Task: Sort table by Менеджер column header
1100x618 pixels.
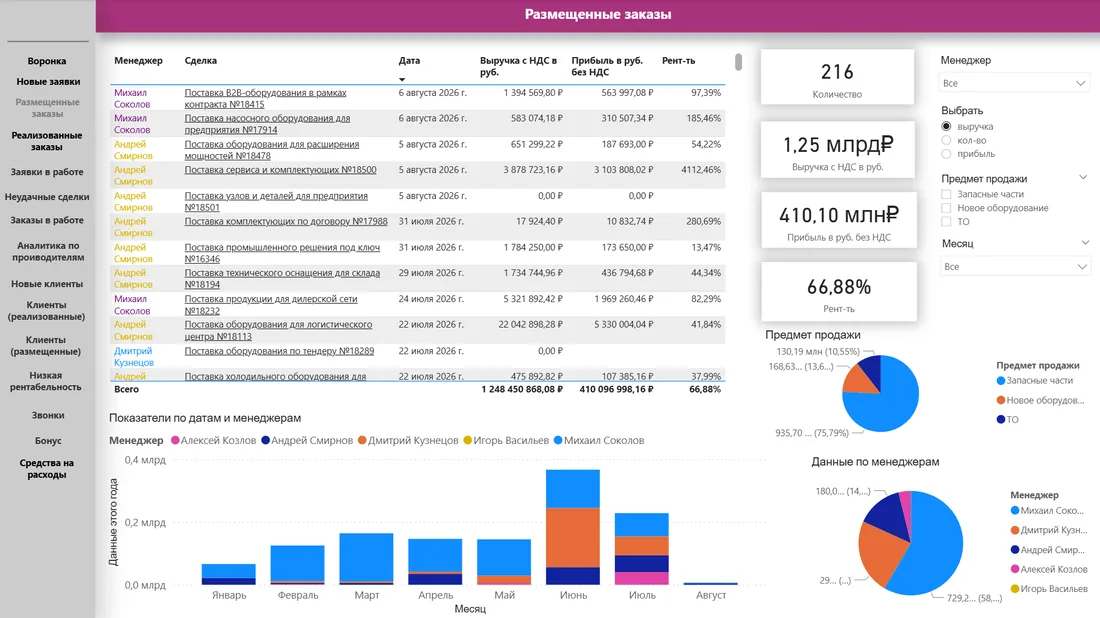Action: coord(138,60)
